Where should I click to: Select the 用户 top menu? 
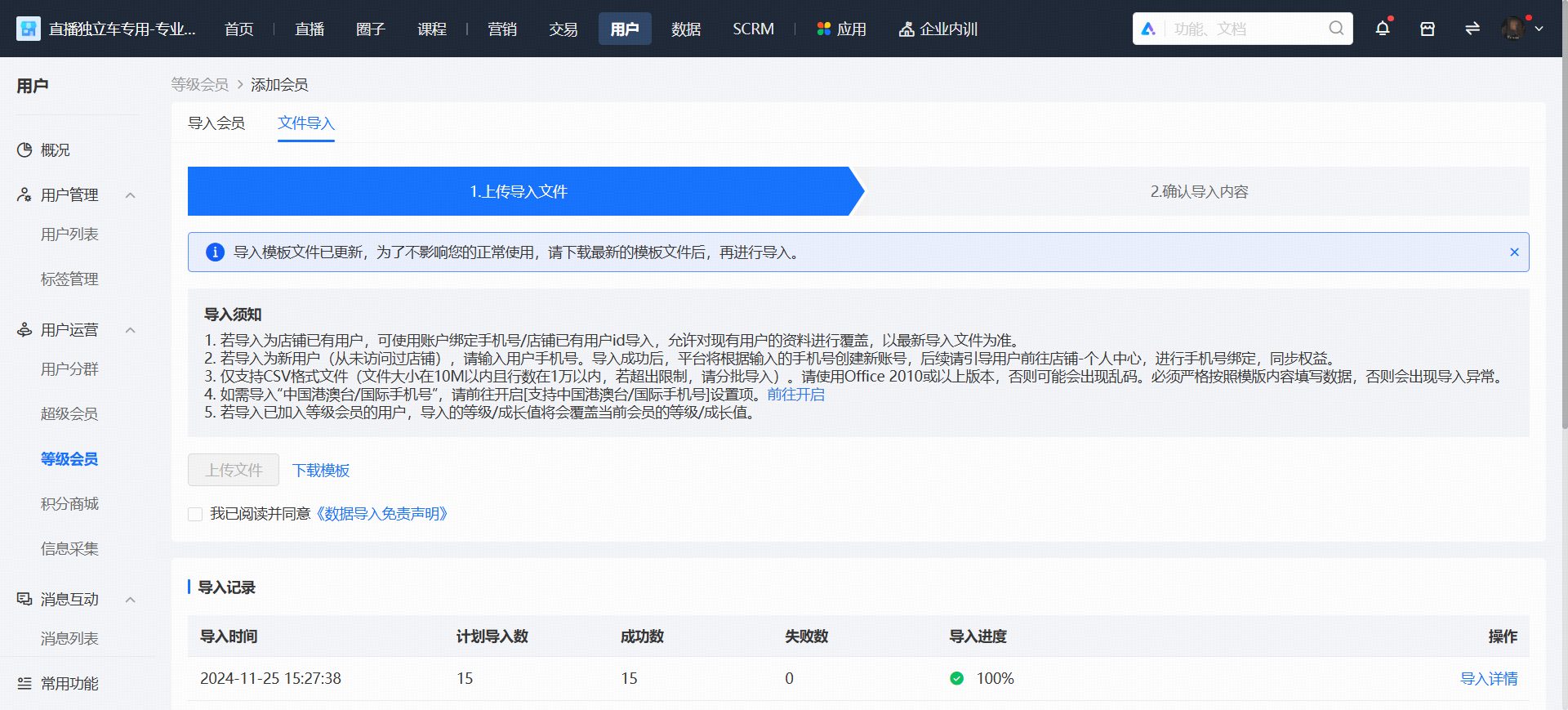pyautogui.click(x=625, y=29)
